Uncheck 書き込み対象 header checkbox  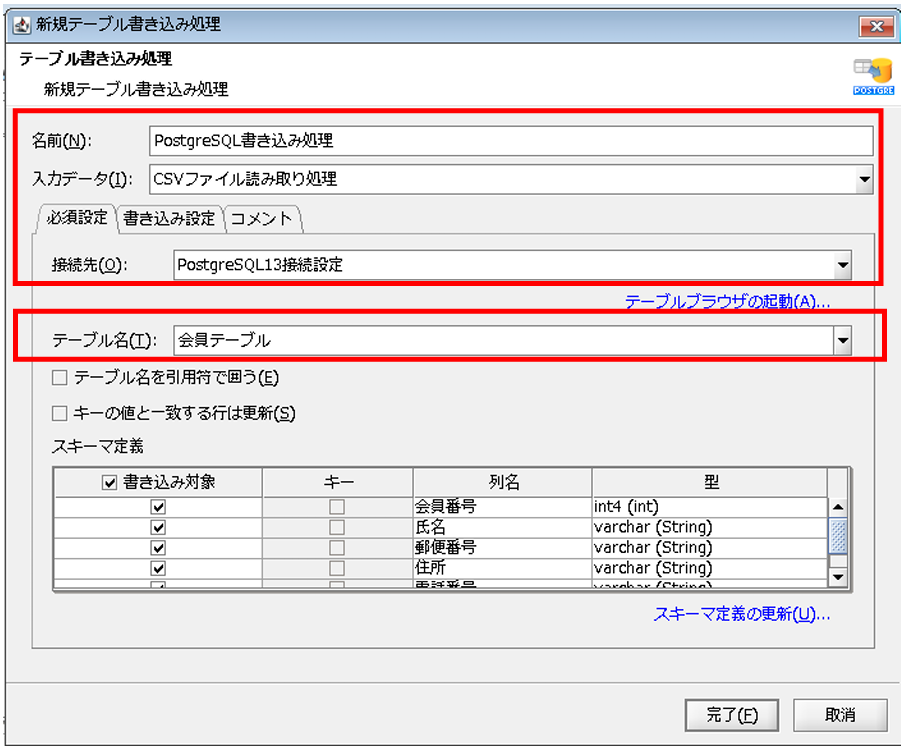(x=110, y=483)
